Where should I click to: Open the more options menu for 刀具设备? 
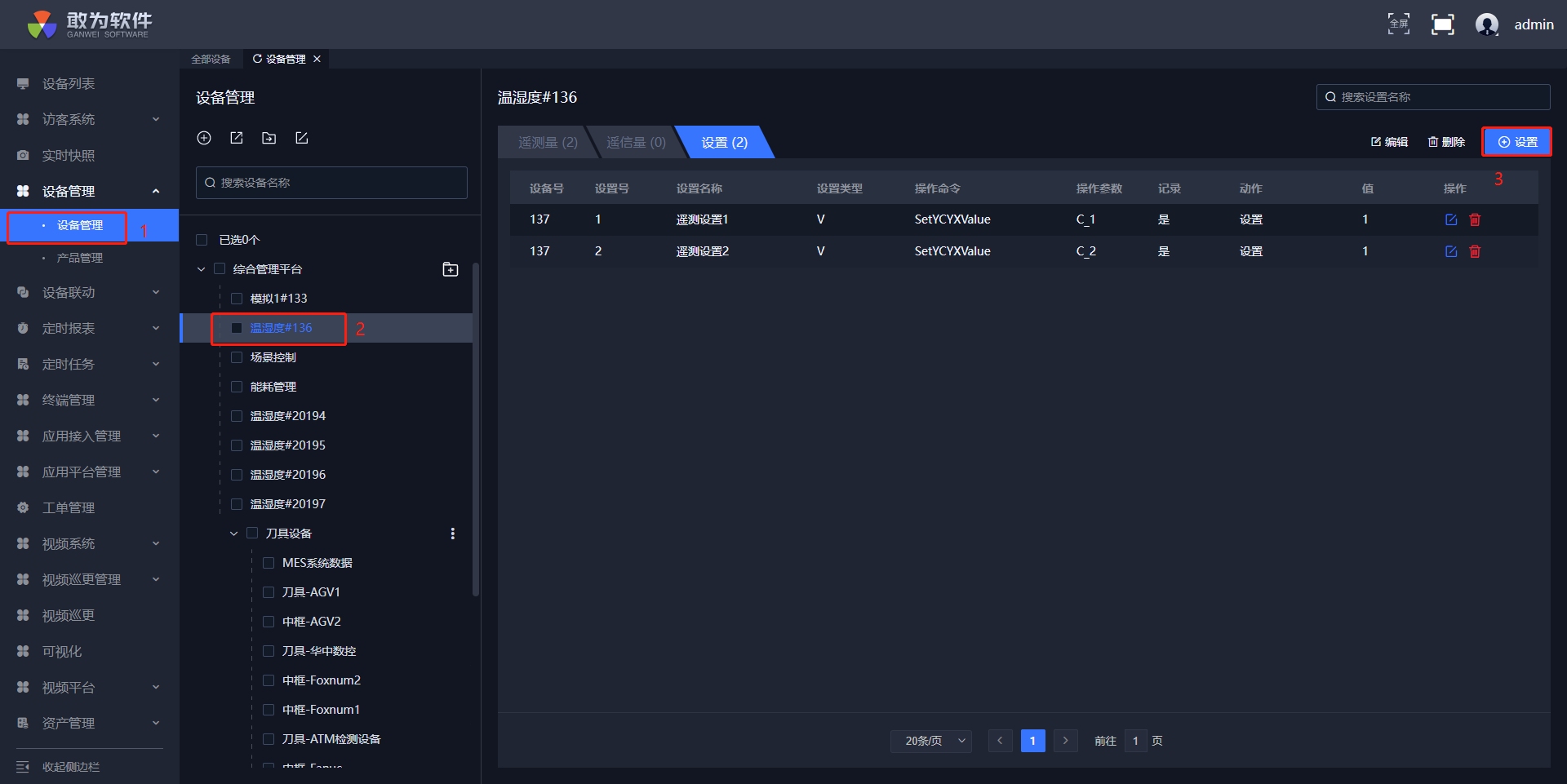(x=453, y=534)
